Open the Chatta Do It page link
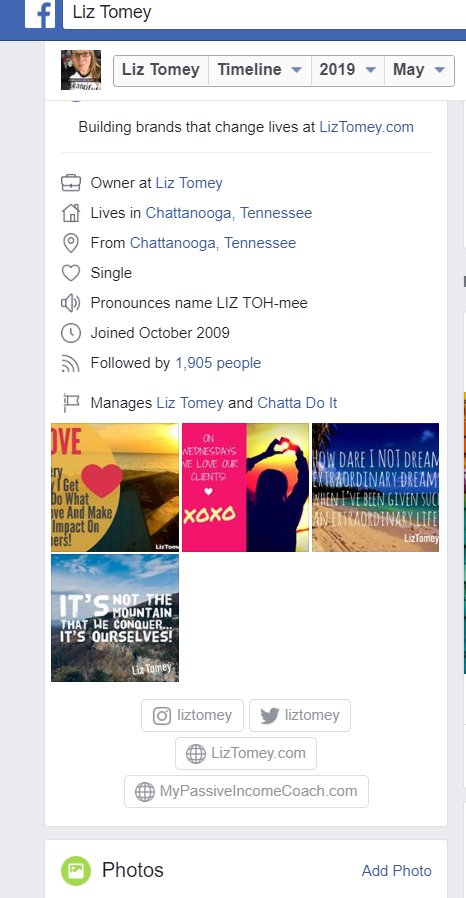 (297, 403)
